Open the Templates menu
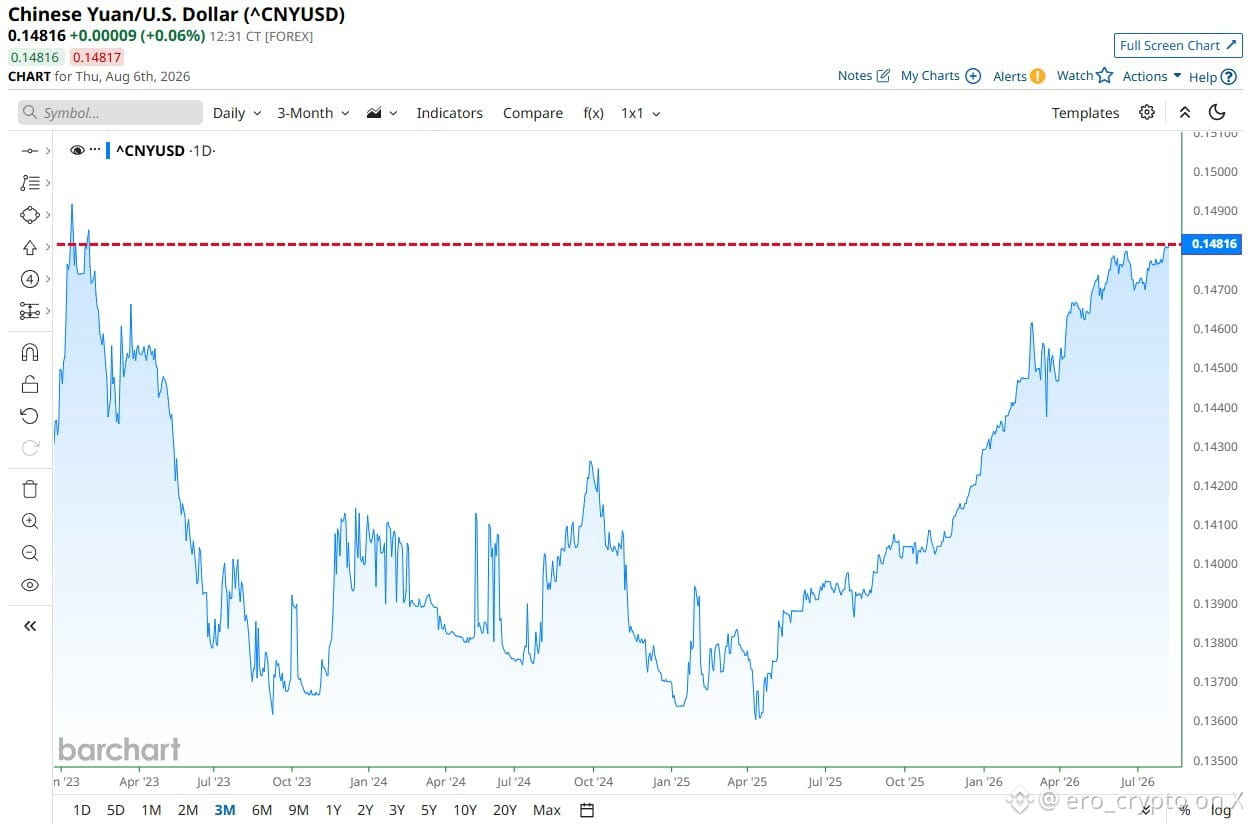The height and width of the screenshot is (825, 1251). coord(1085,113)
